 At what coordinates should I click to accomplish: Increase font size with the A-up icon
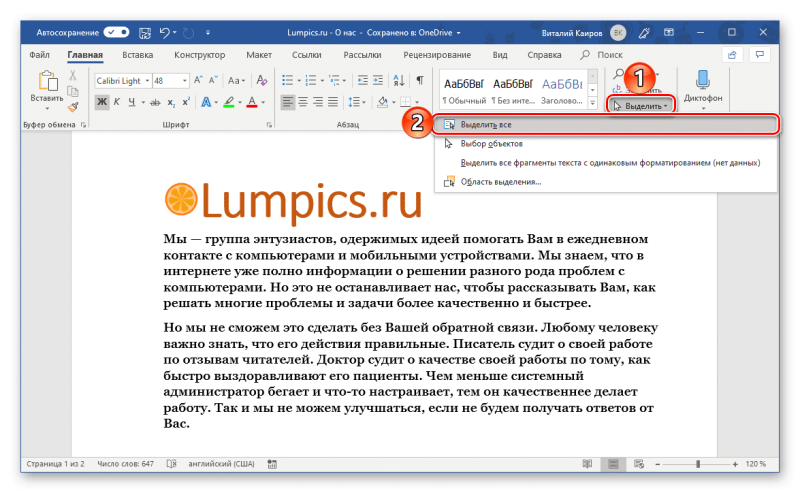198,80
